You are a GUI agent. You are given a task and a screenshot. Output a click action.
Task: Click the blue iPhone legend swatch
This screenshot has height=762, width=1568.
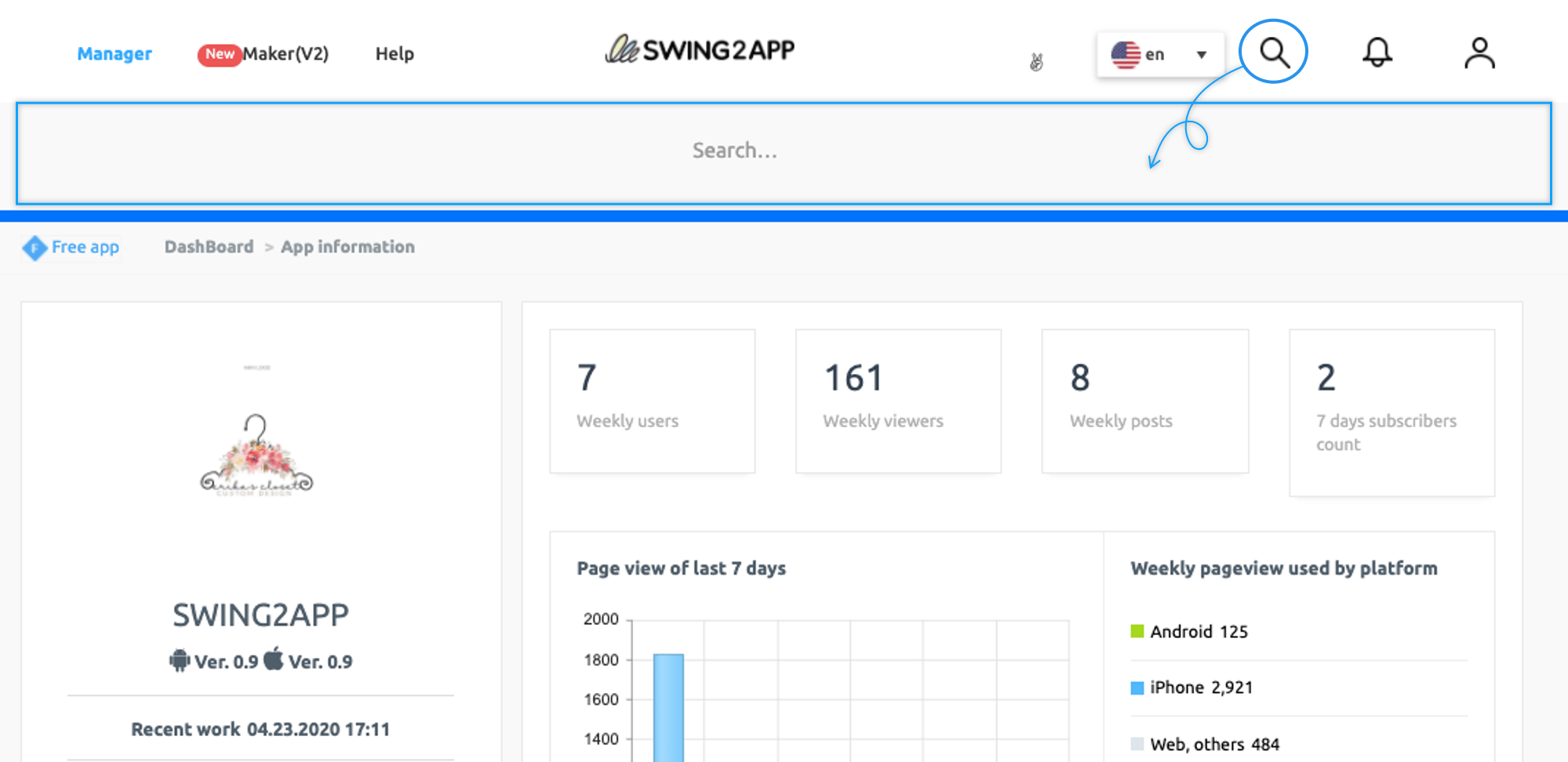click(x=1137, y=688)
